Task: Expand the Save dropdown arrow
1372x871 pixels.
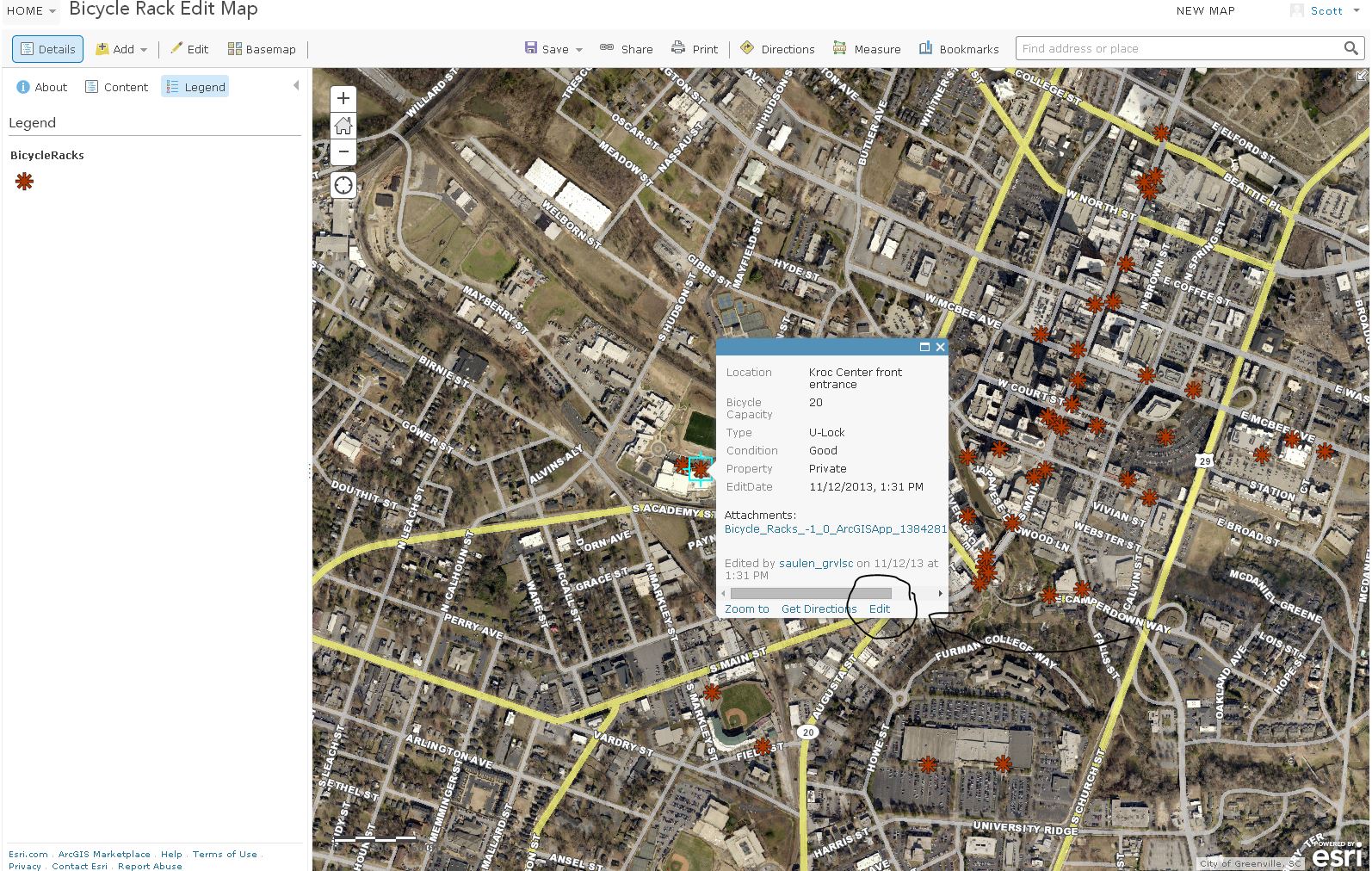Action: coord(579,50)
